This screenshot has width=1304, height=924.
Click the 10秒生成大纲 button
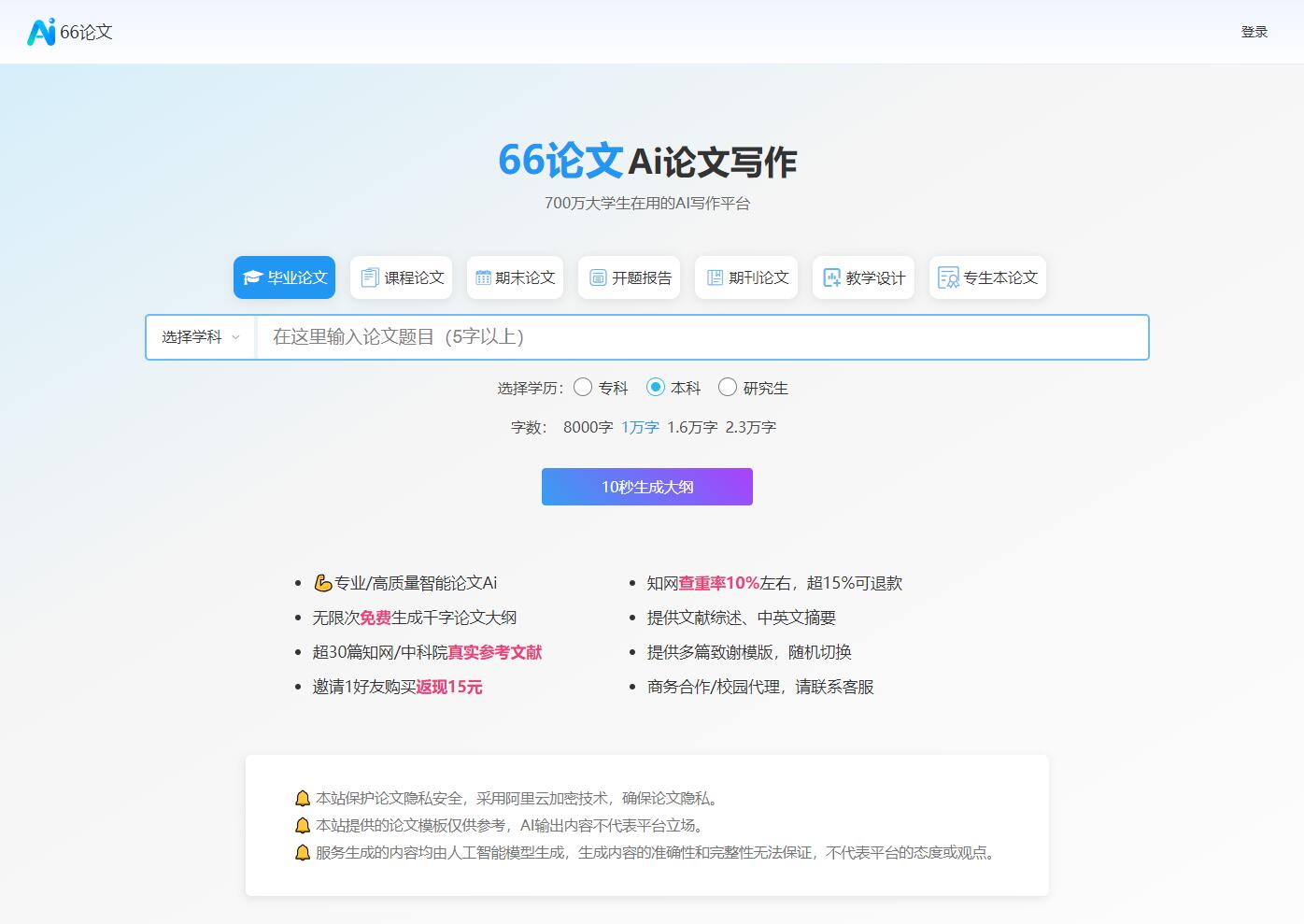point(647,487)
